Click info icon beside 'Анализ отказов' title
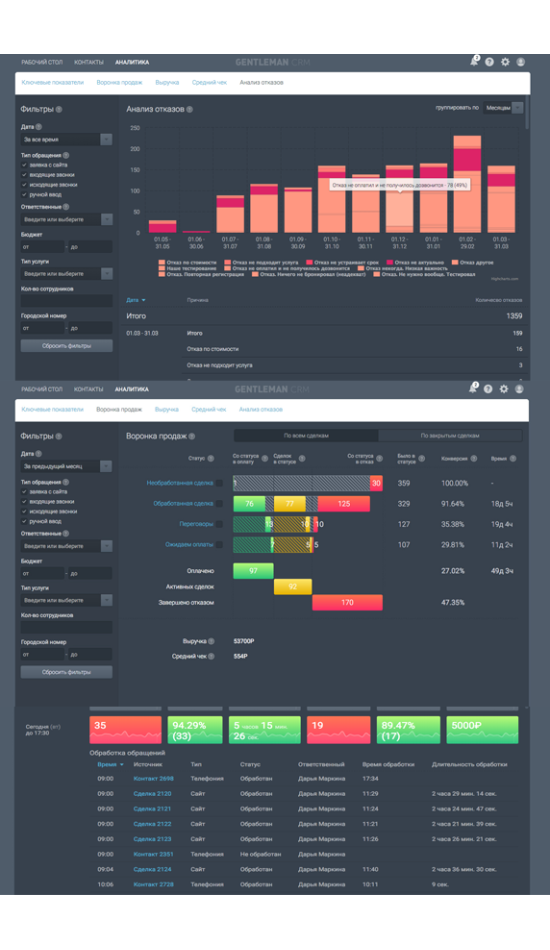 [190, 110]
